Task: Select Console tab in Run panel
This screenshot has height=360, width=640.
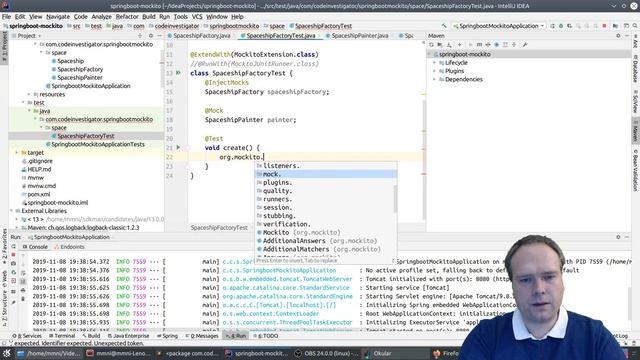Action: pos(35,247)
